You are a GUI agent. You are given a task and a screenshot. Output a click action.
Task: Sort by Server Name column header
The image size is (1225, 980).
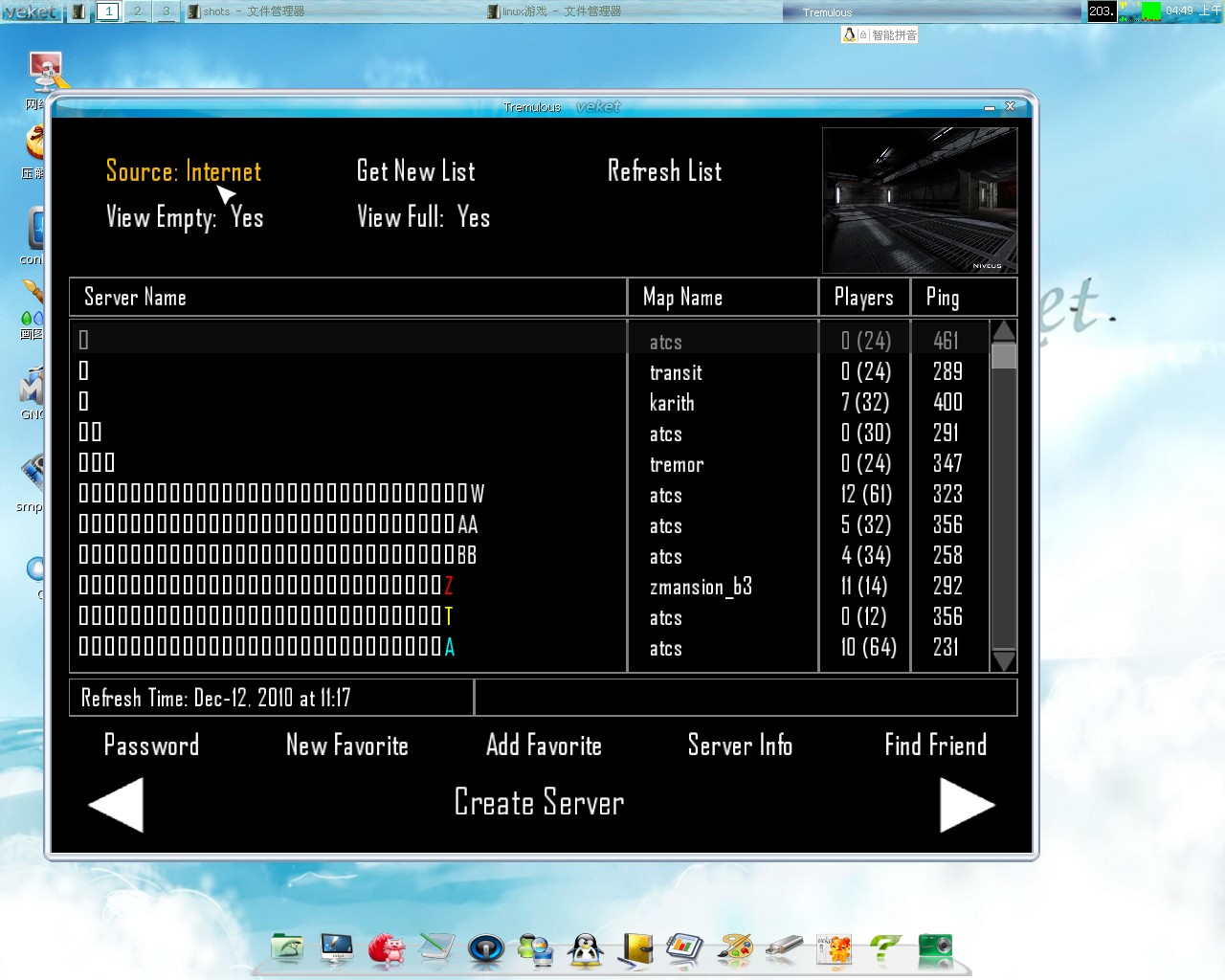(348, 298)
